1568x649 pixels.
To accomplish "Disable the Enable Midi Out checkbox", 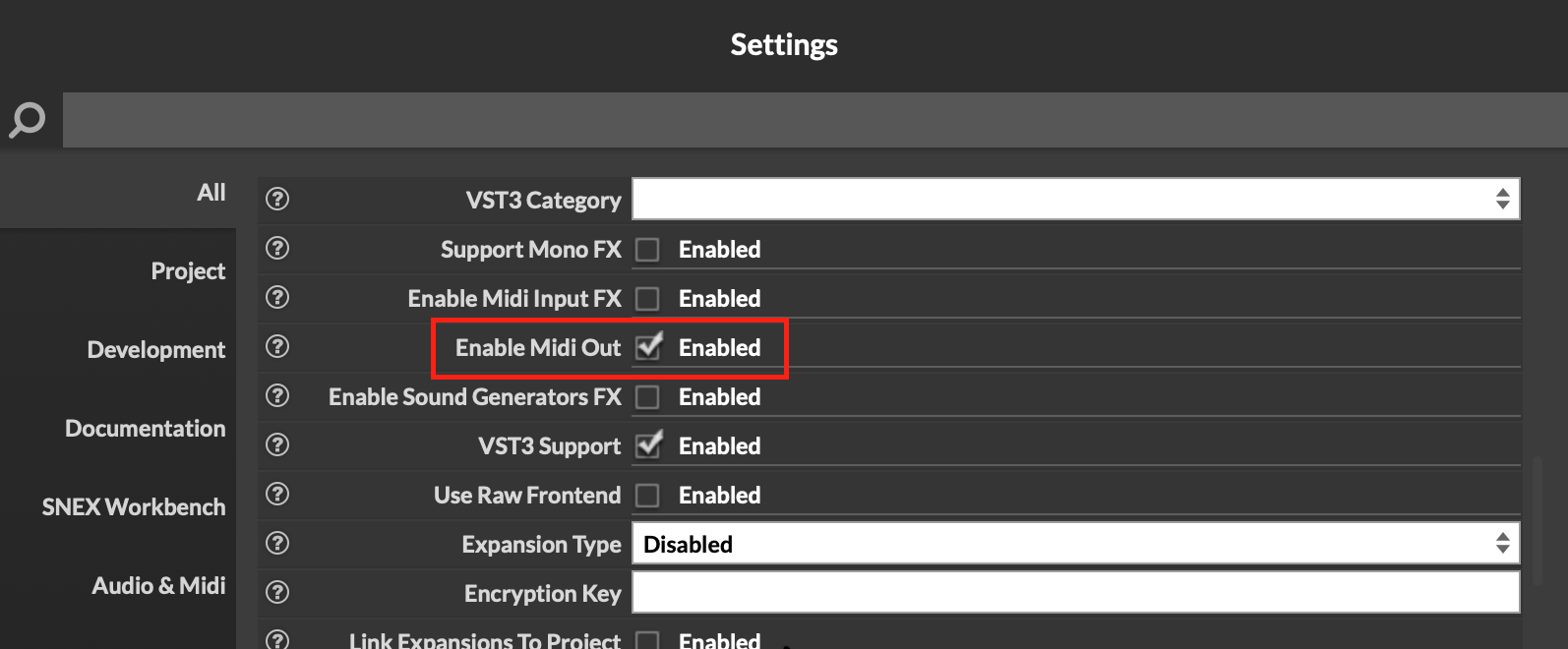I will click(648, 347).
